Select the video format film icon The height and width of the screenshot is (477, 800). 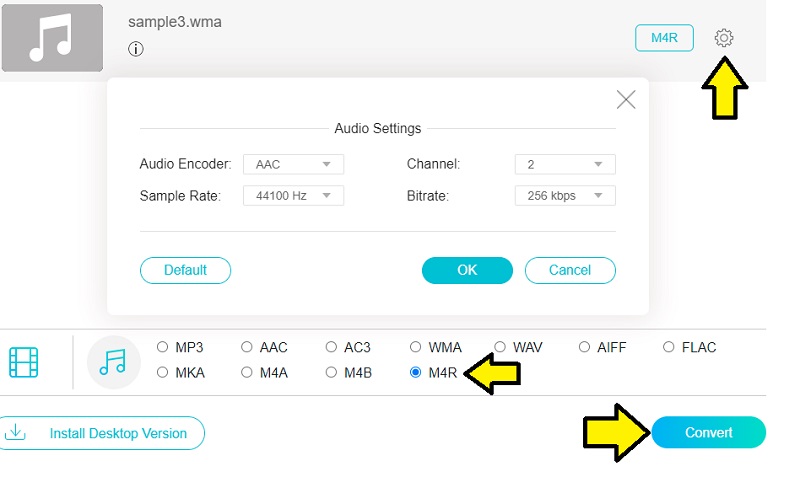pos(24,362)
